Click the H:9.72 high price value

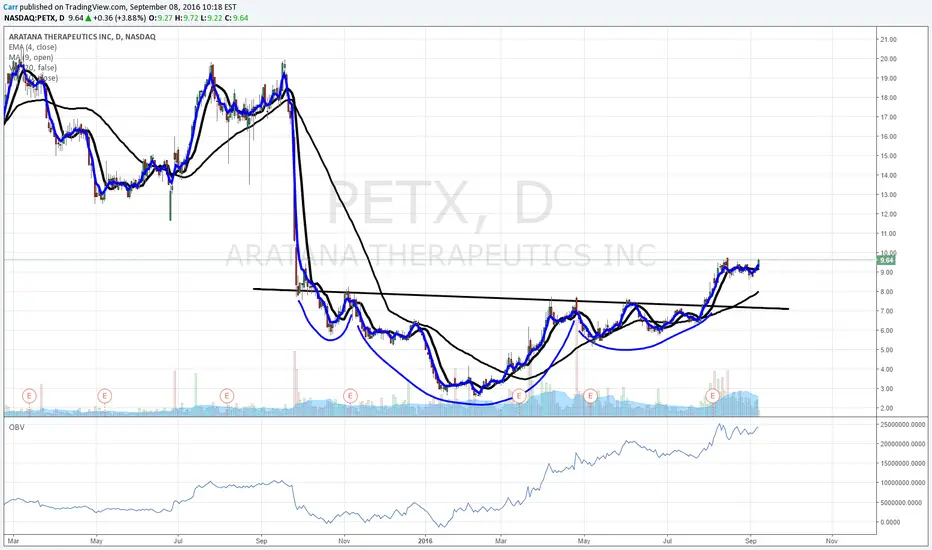click(x=187, y=18)
